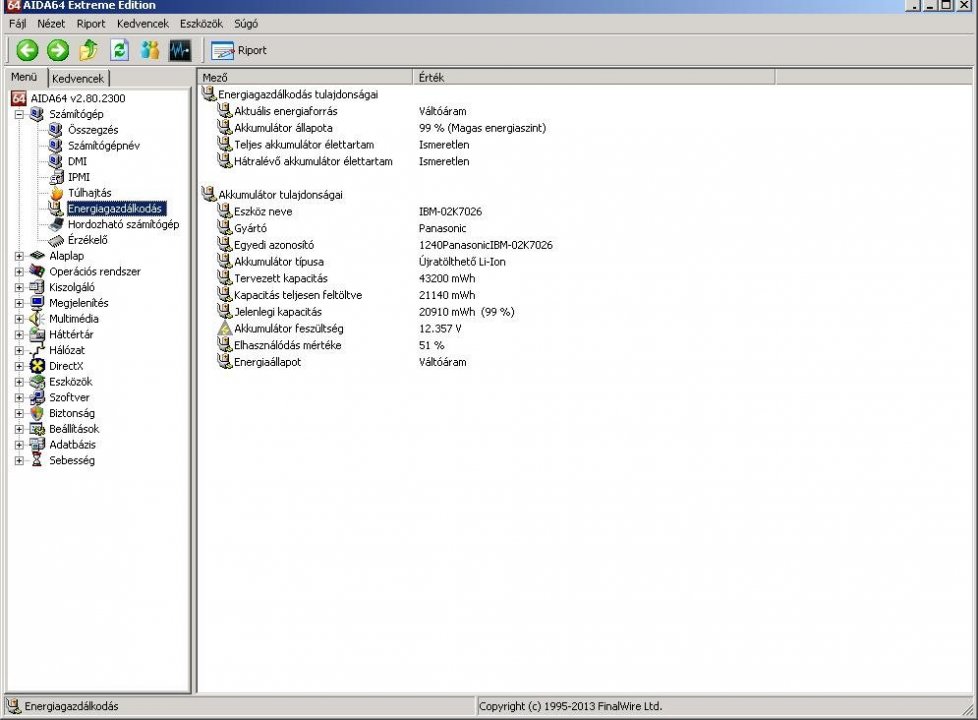Viewport: 978px width, 720px height.
Task: Expand the Sebesség tree node
Action: [19, 460]
